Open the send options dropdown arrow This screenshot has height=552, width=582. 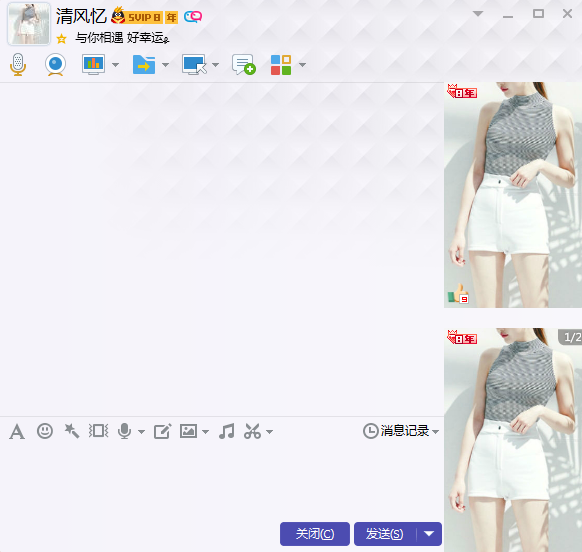[429, 534]
